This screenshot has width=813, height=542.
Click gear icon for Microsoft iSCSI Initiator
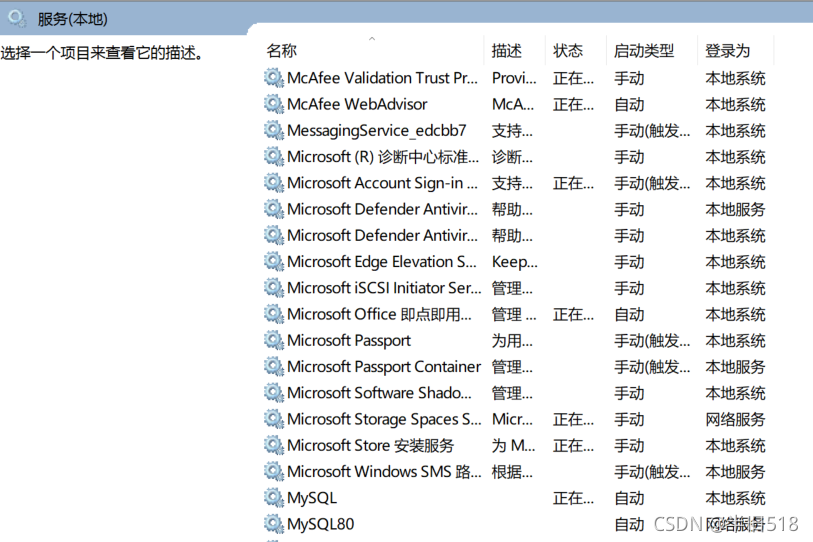(274, 287)
